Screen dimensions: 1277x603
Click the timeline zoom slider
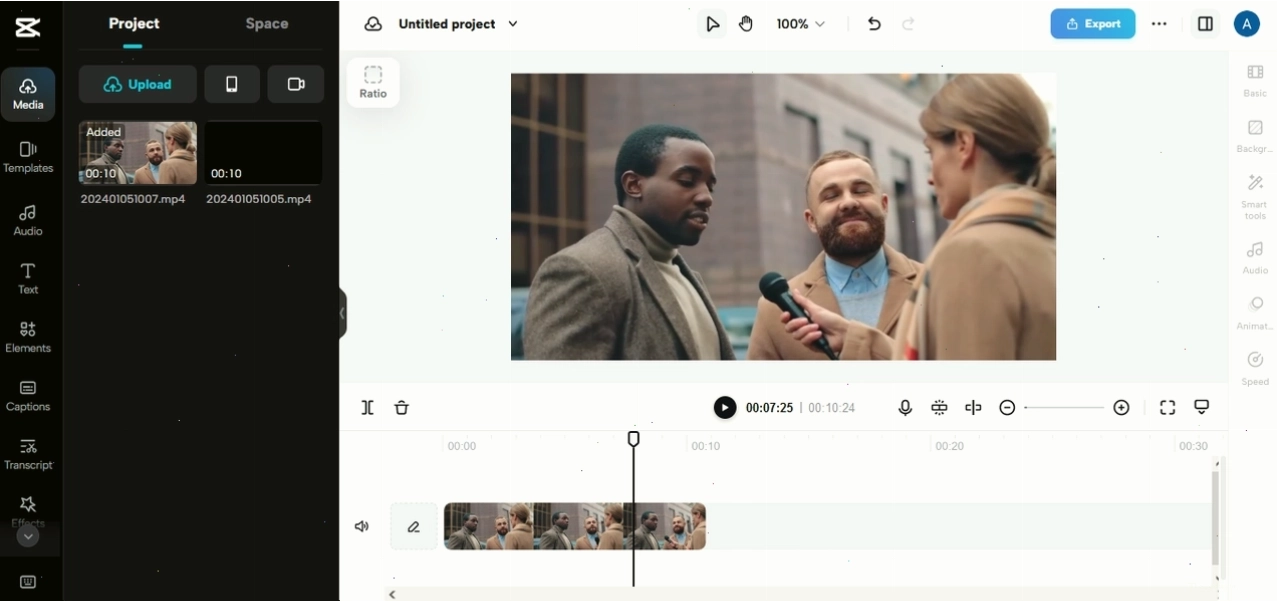pyautogui.click(x=1064, y=407)
